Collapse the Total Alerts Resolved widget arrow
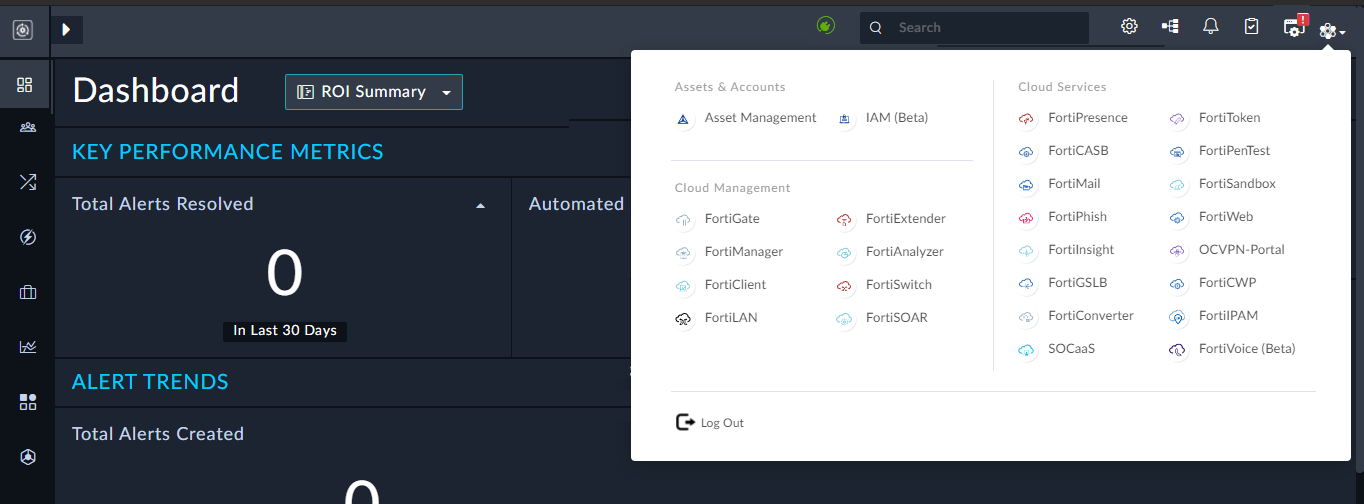1364x504 pixels. (x=480, y=205)
